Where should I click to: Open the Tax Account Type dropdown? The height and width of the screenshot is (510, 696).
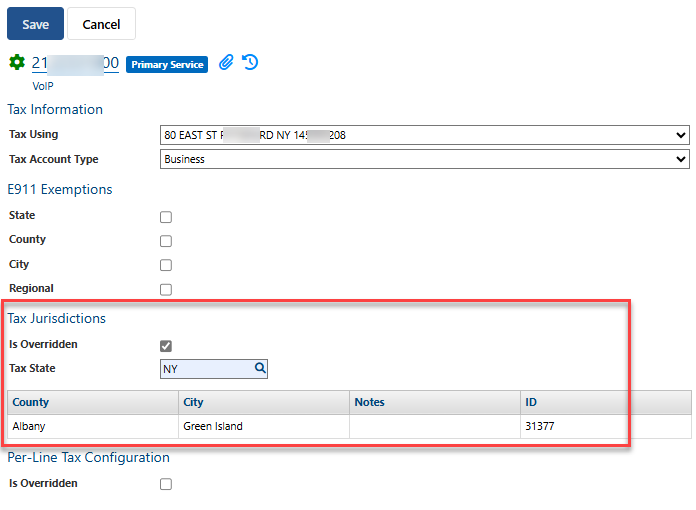point(424,159)
